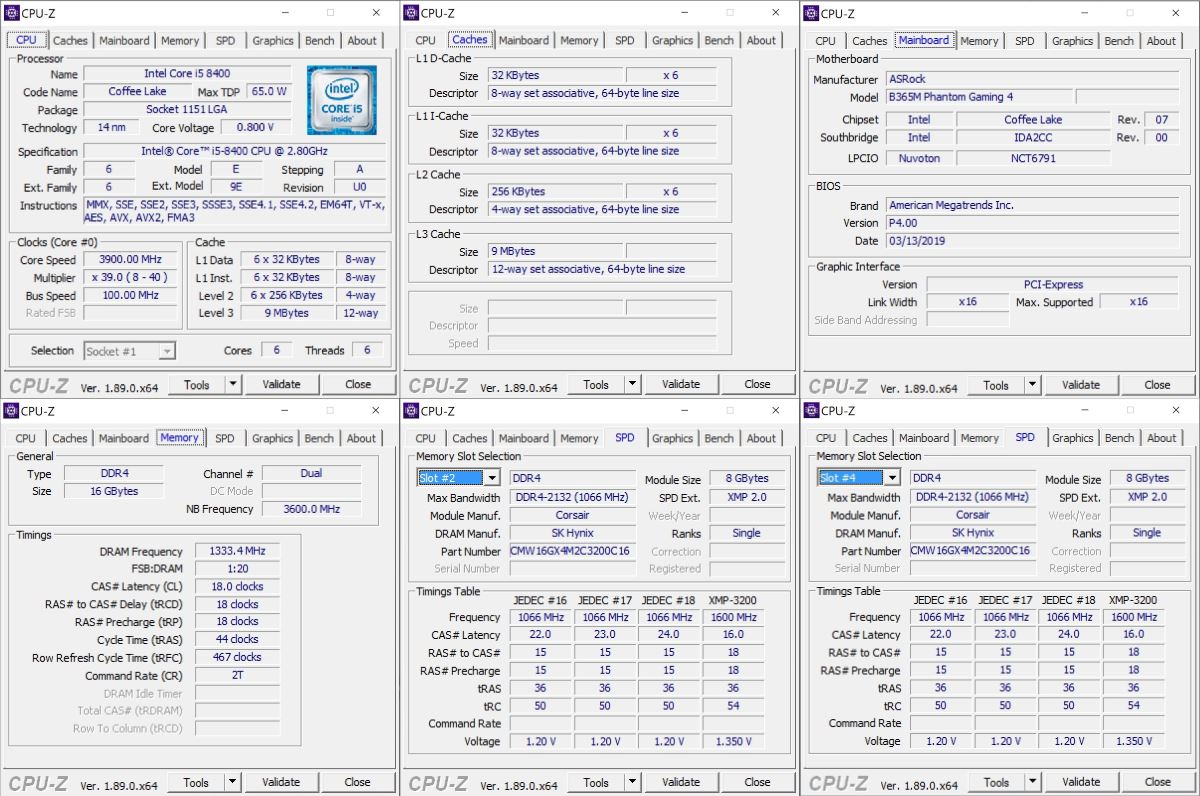The width and height of the screenshot is (1200, 796).
Task: Open About tab in Mainboard window
Action: point(1161,41)
